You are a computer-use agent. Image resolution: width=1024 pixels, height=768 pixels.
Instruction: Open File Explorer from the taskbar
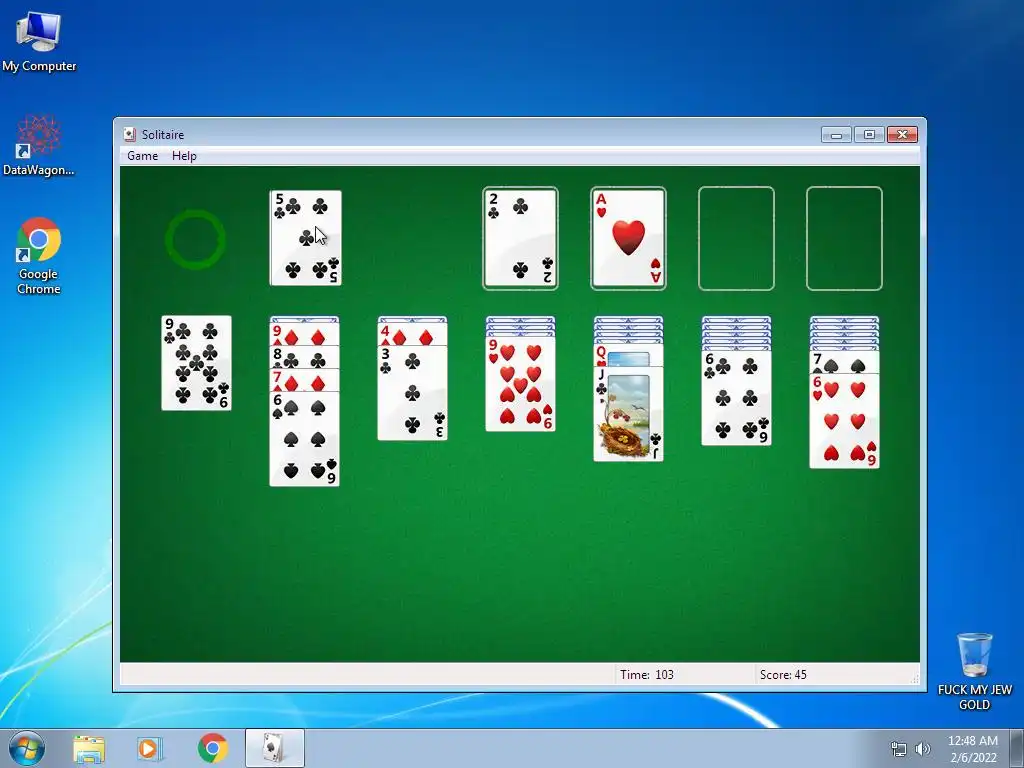pos(89,748)
